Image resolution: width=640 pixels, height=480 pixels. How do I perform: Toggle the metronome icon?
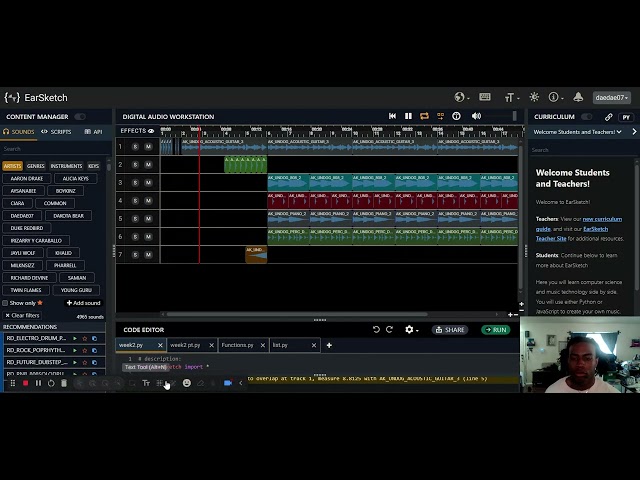pyautogui.click(x=456, y=116)
